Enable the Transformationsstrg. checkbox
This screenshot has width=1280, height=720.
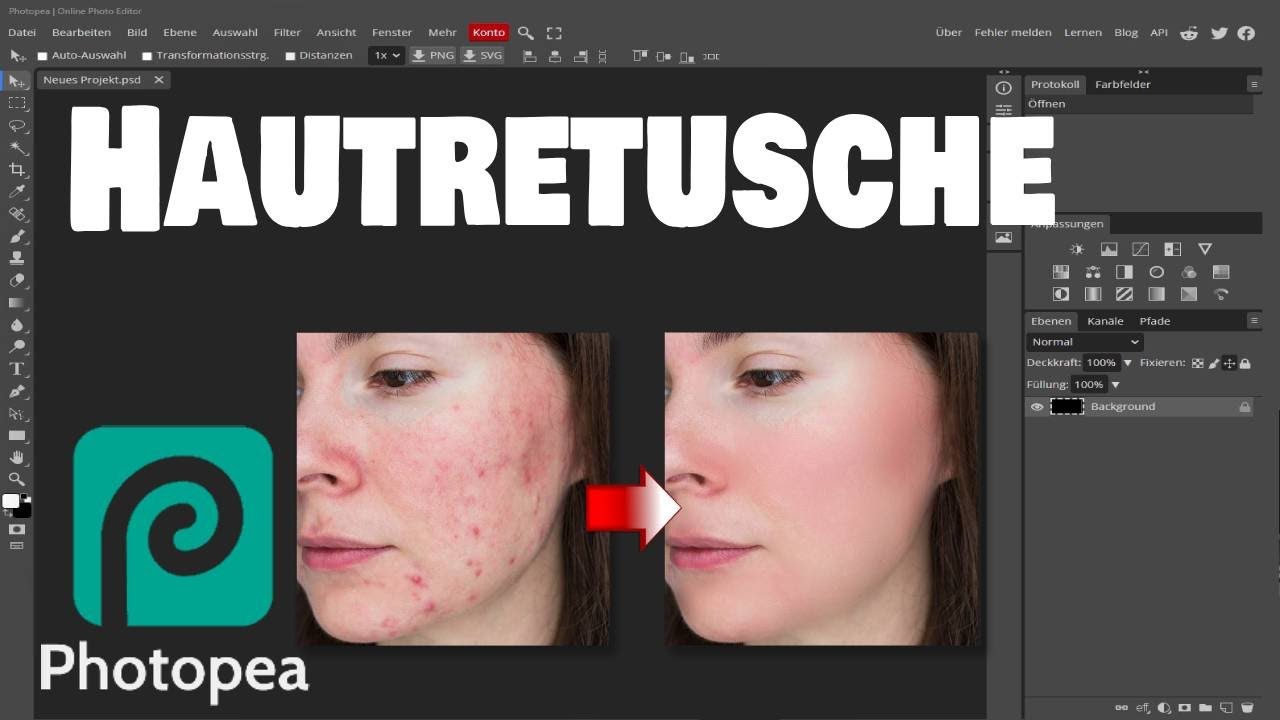click(147, 56)
